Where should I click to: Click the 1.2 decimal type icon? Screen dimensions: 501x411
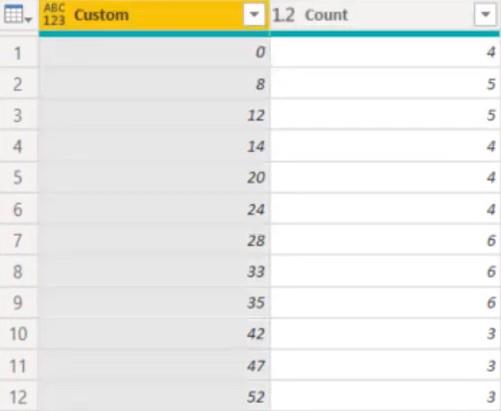[284, 15]
